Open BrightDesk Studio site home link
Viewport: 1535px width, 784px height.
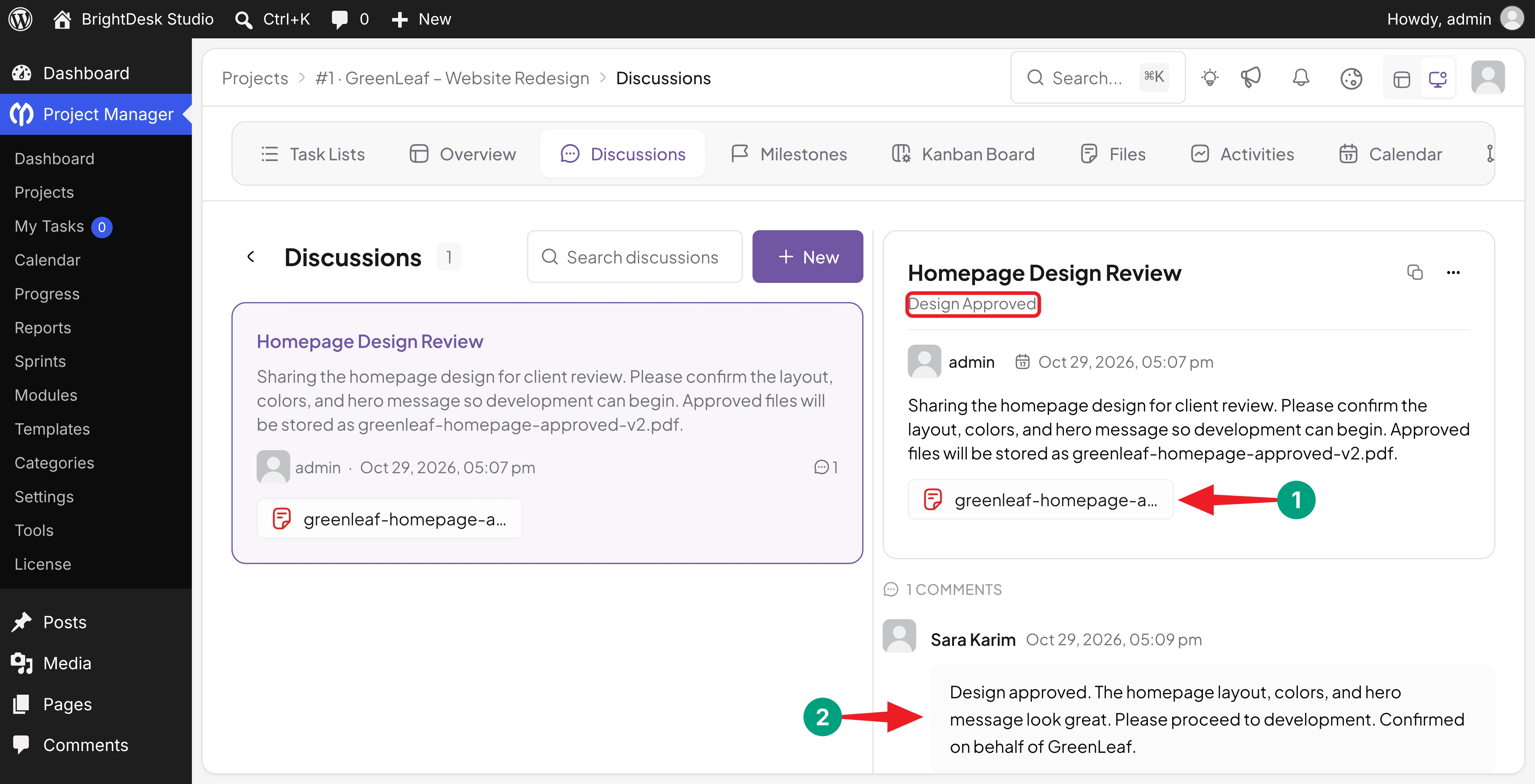coord(133,19)
